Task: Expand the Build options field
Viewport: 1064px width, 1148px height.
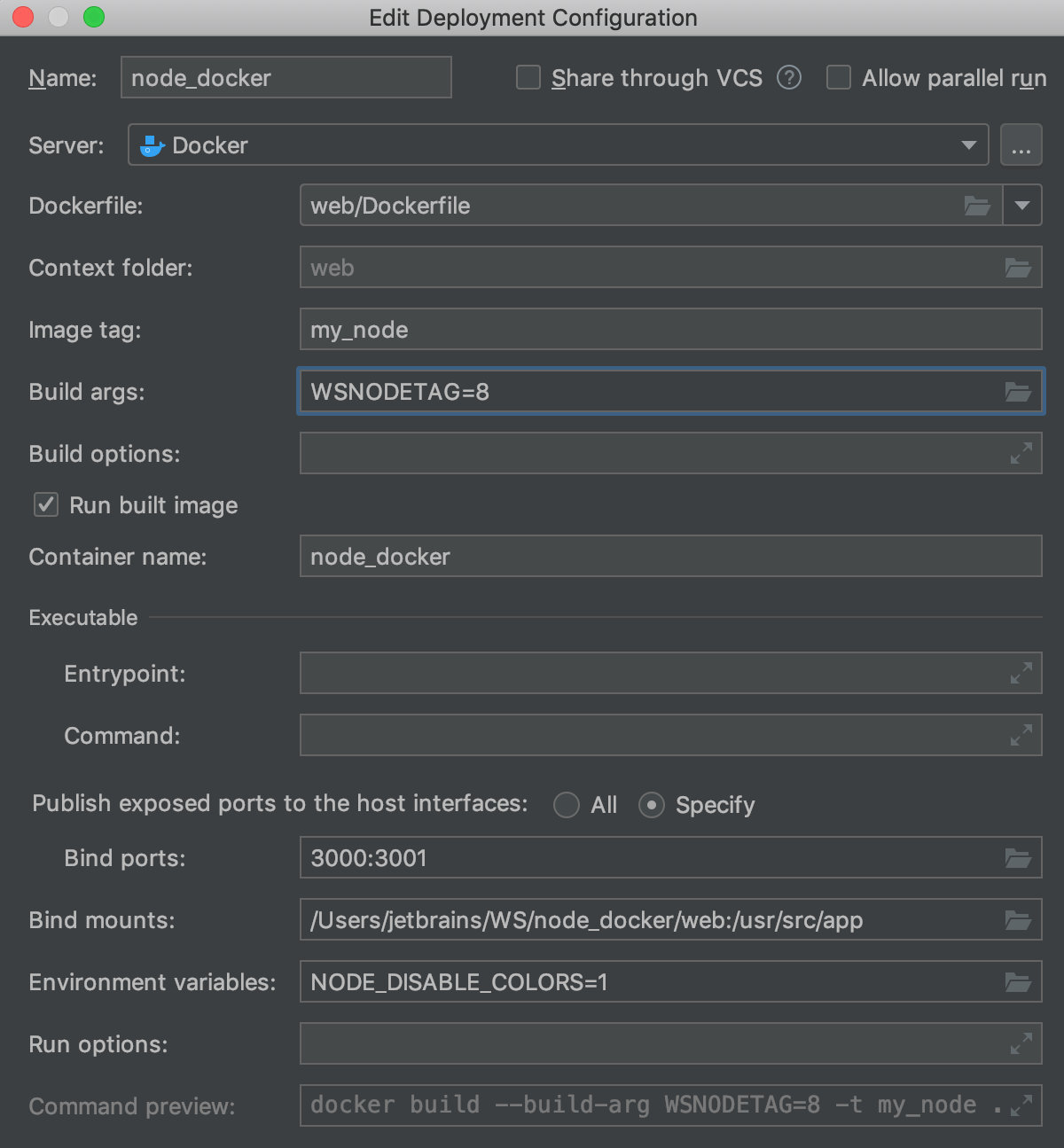Action: coord(1021,453)
